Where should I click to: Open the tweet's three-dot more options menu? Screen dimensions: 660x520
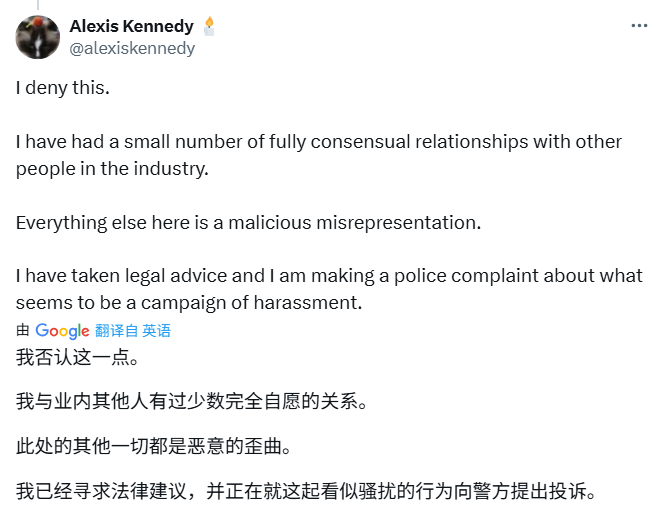pyautogui.click(x=638, y=26)
